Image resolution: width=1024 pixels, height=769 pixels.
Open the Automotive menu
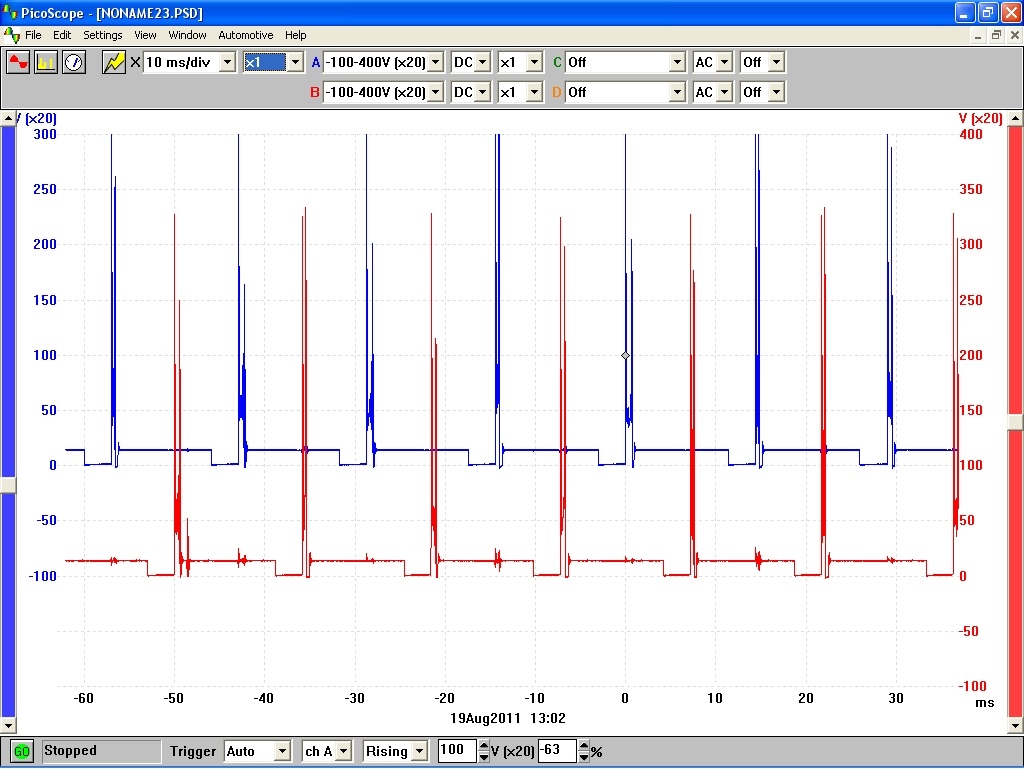coord(245,35)
